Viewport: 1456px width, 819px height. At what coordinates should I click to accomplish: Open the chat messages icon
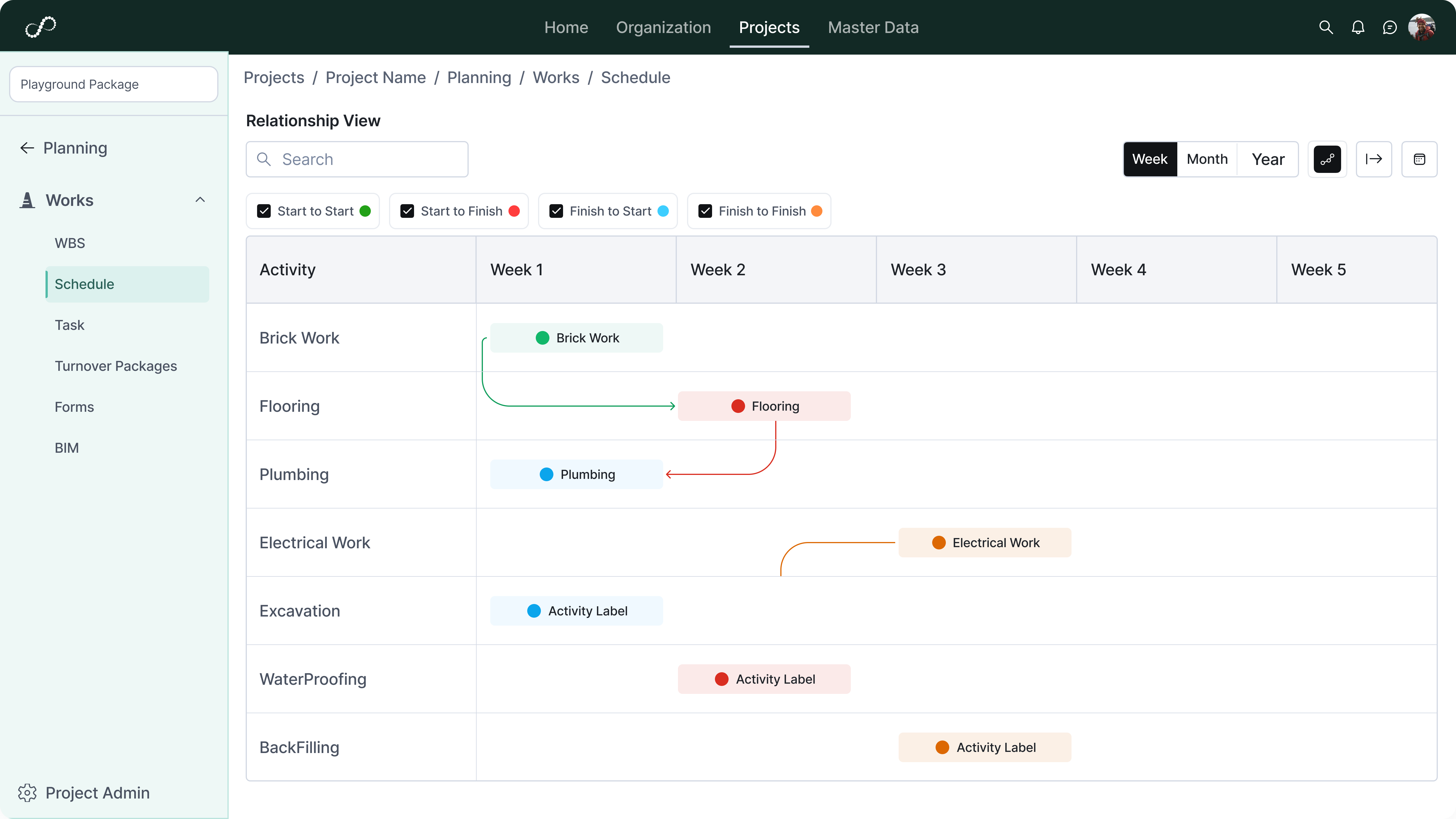(x=1389, y=27)
